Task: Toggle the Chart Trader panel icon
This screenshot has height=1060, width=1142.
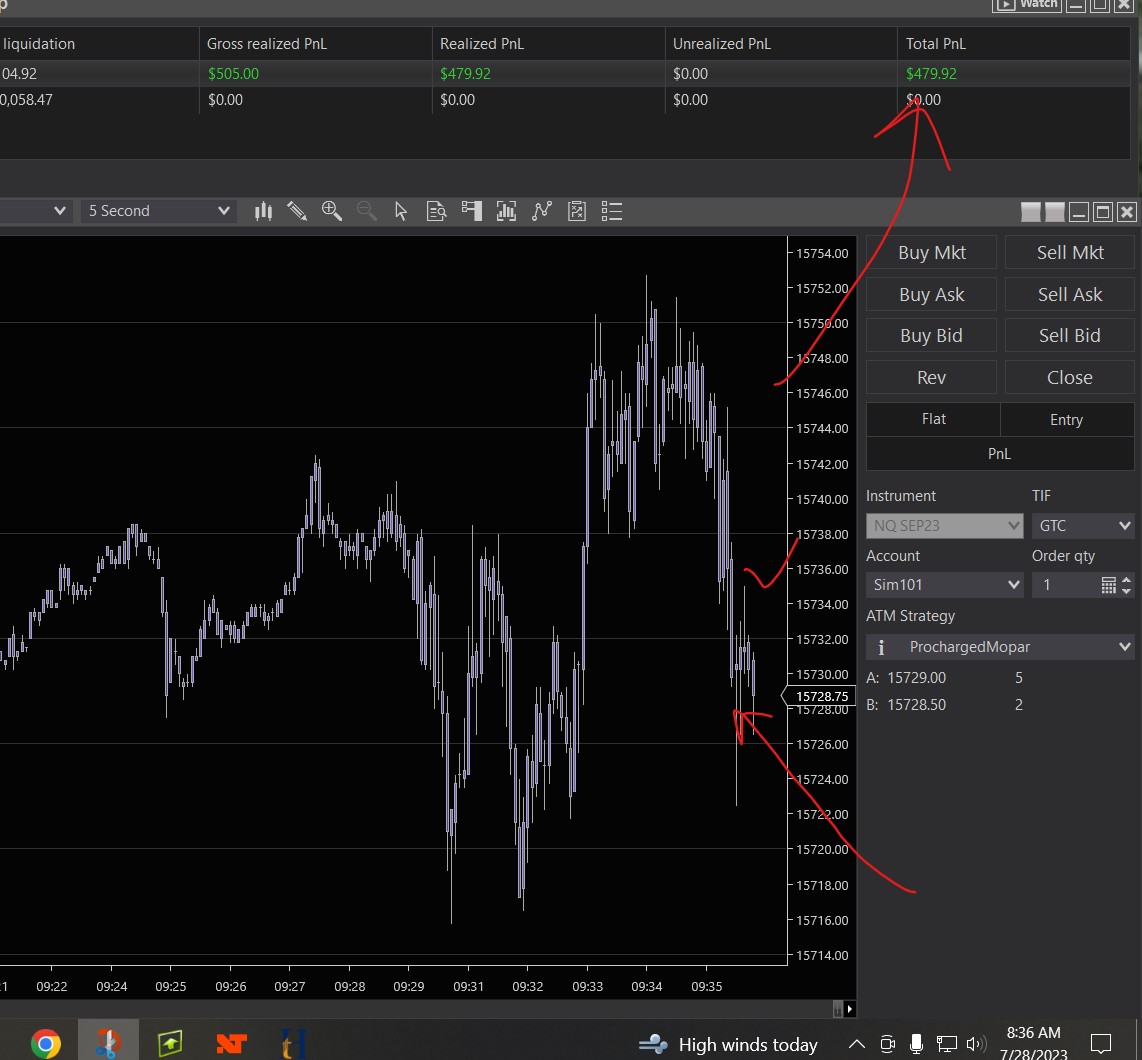Action: (471, 211)
